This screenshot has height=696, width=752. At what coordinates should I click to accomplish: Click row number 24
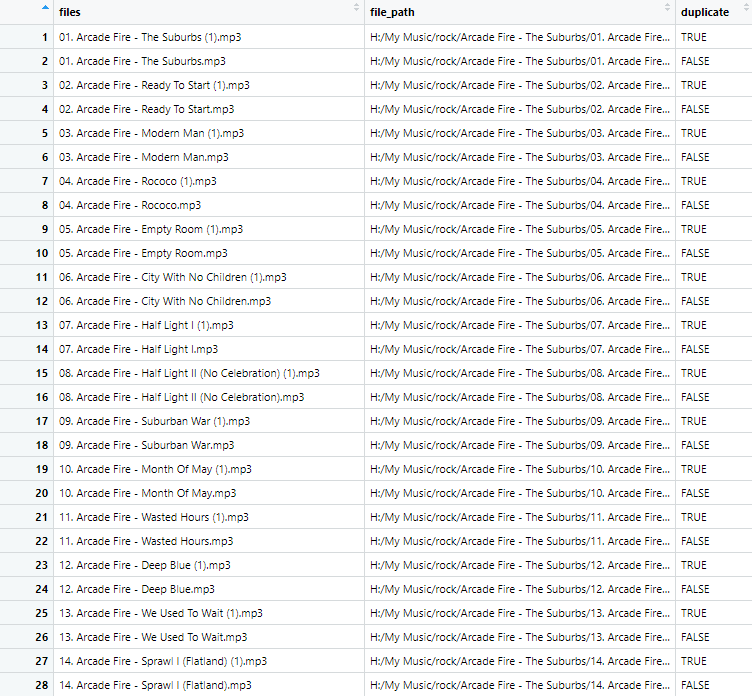pyautogui.click(x=42, y=589)
